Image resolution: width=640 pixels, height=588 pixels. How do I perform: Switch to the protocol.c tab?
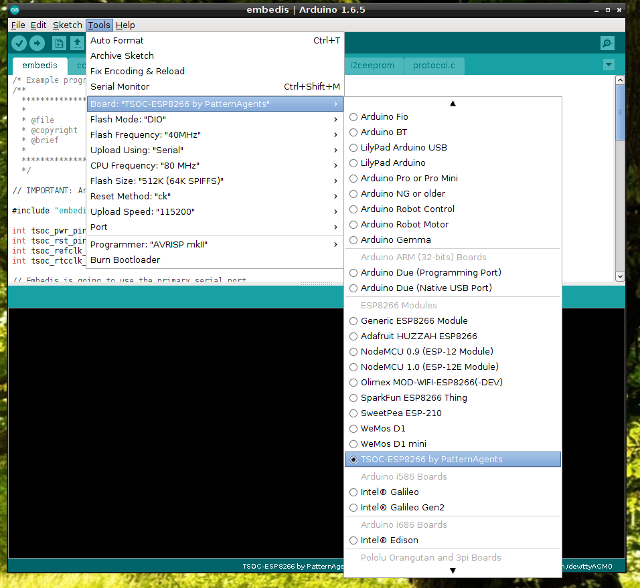click(434, 65)
